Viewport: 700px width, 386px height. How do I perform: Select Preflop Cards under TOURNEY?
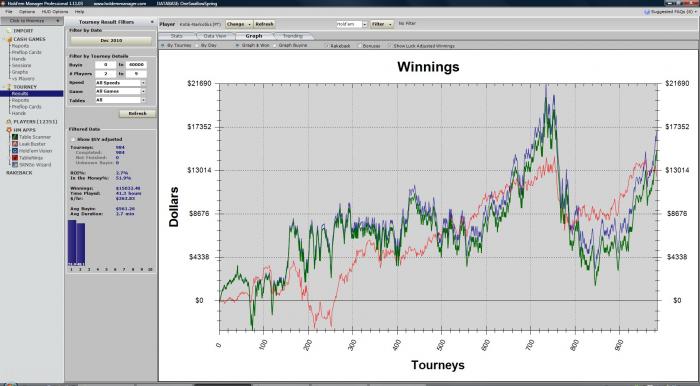pyautogui.click(x=26, y=107)
